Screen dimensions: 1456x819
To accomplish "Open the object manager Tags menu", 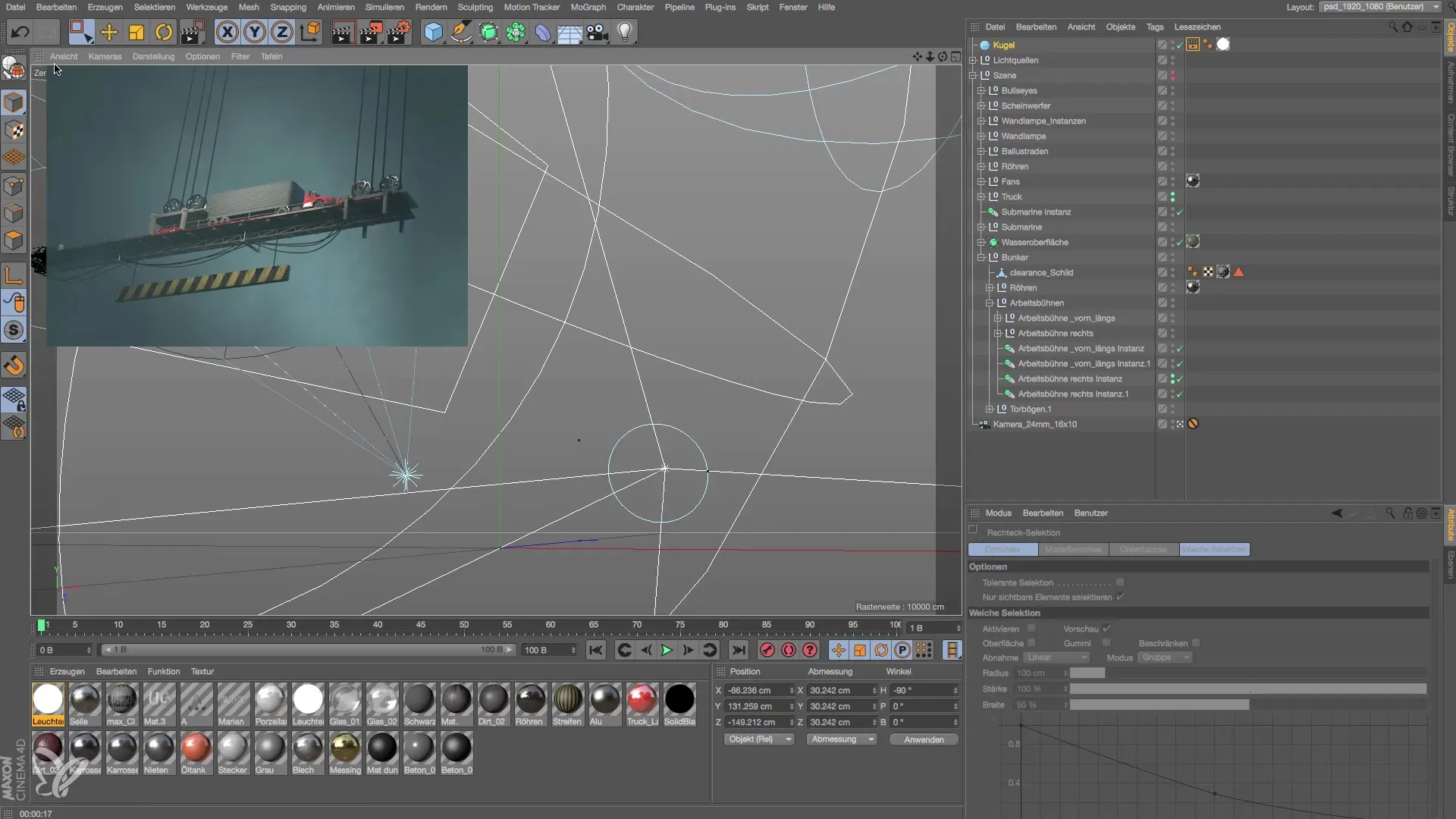I will point(1155,27).
